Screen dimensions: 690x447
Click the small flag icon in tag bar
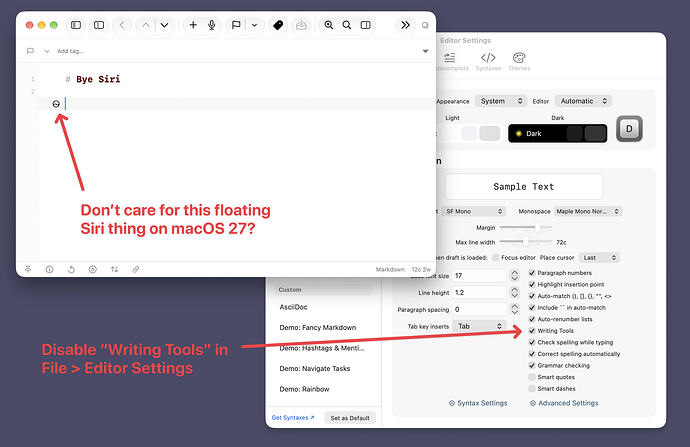click(x=30, y=51)
